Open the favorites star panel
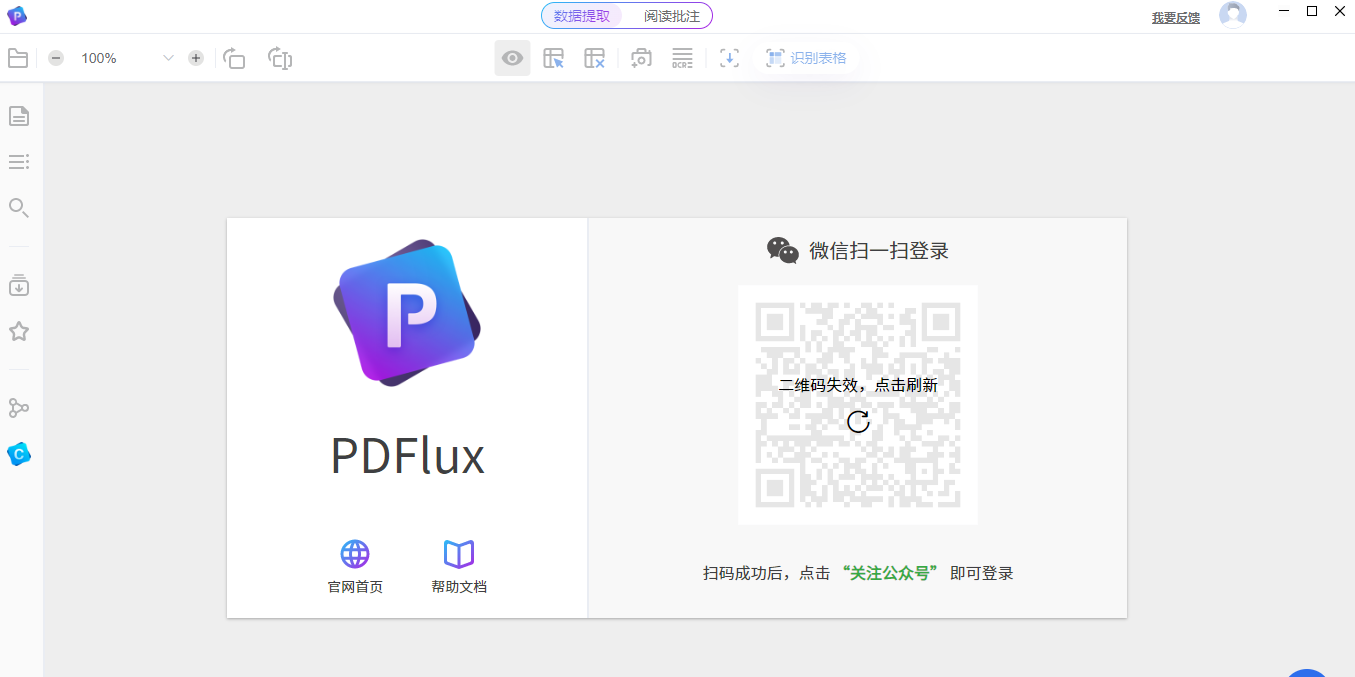The width and height of the screenshot is (1355, 677). tap(18, 331)
